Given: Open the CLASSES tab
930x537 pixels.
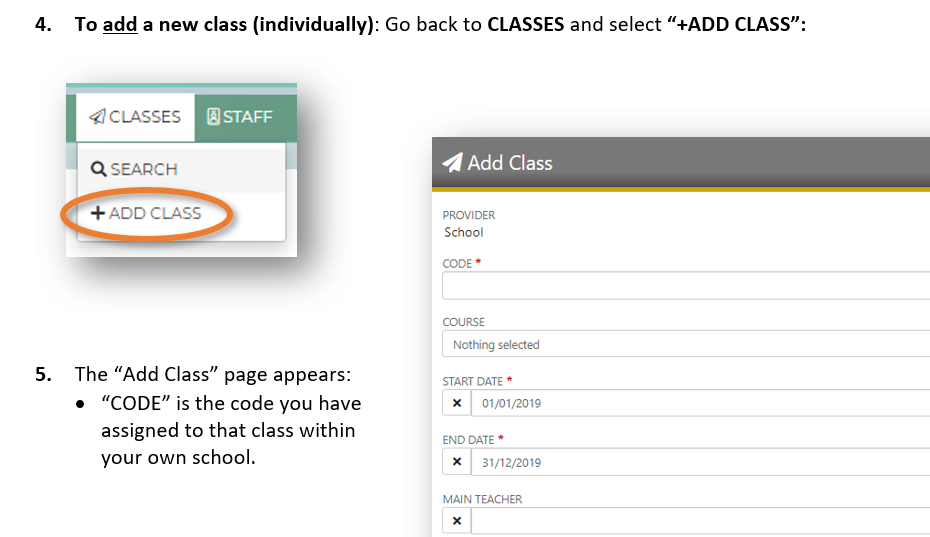Looking at the screenshot, I should point(136,117).
